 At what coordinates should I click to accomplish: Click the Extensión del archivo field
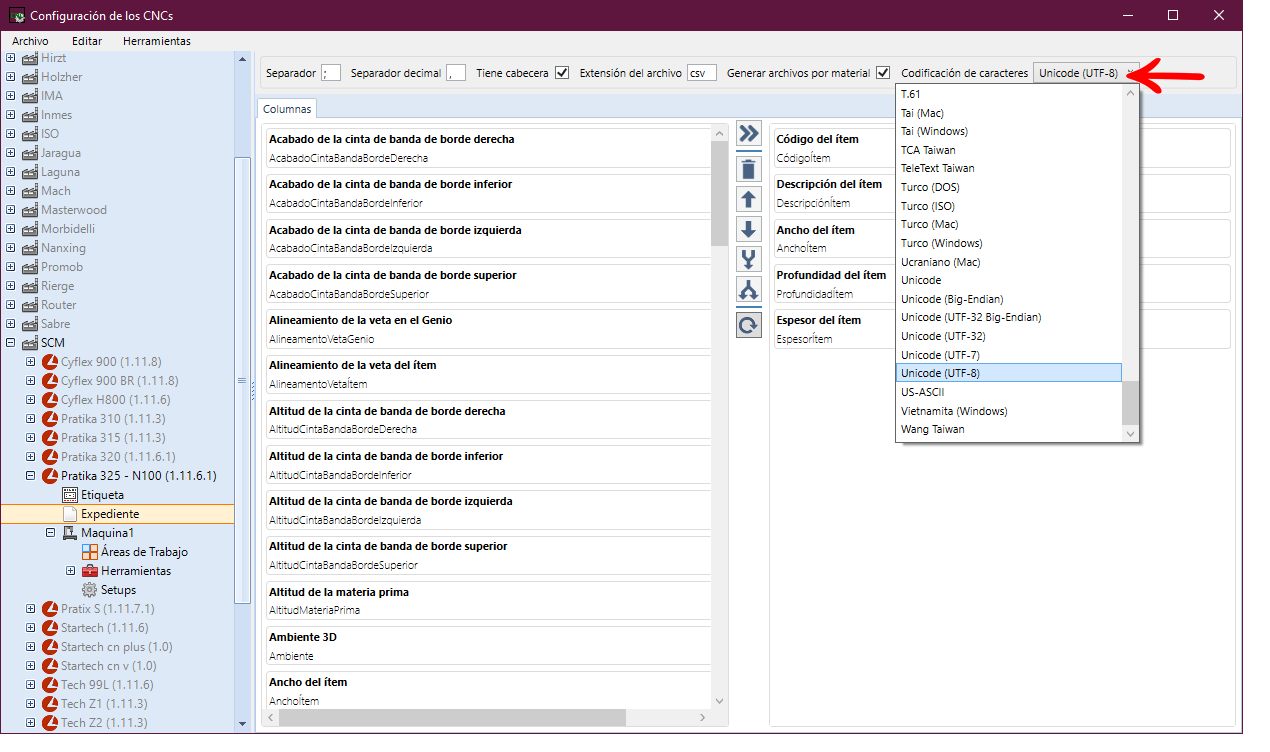702,73
